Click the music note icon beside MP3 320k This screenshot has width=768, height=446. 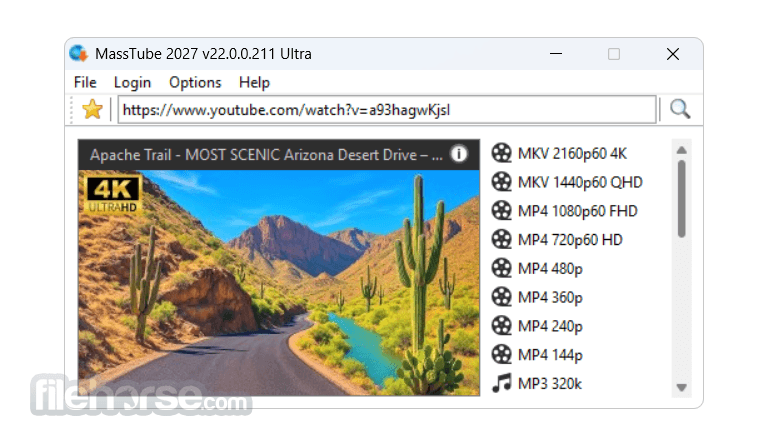502,383
